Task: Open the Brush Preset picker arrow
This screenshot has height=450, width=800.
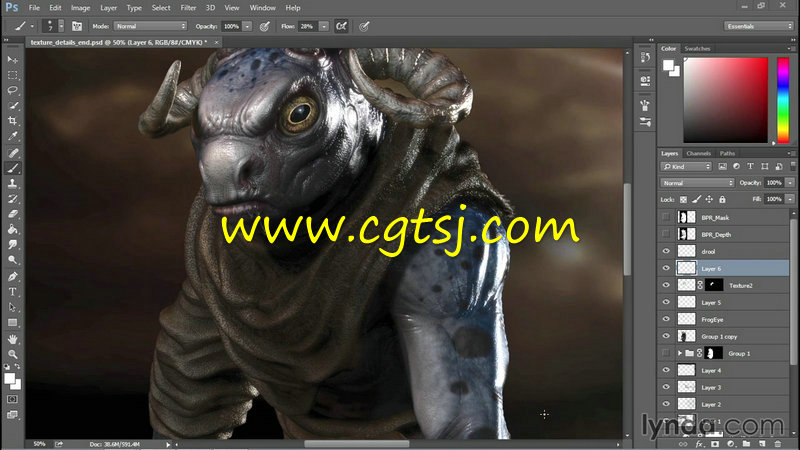Action: coord(61,26)
